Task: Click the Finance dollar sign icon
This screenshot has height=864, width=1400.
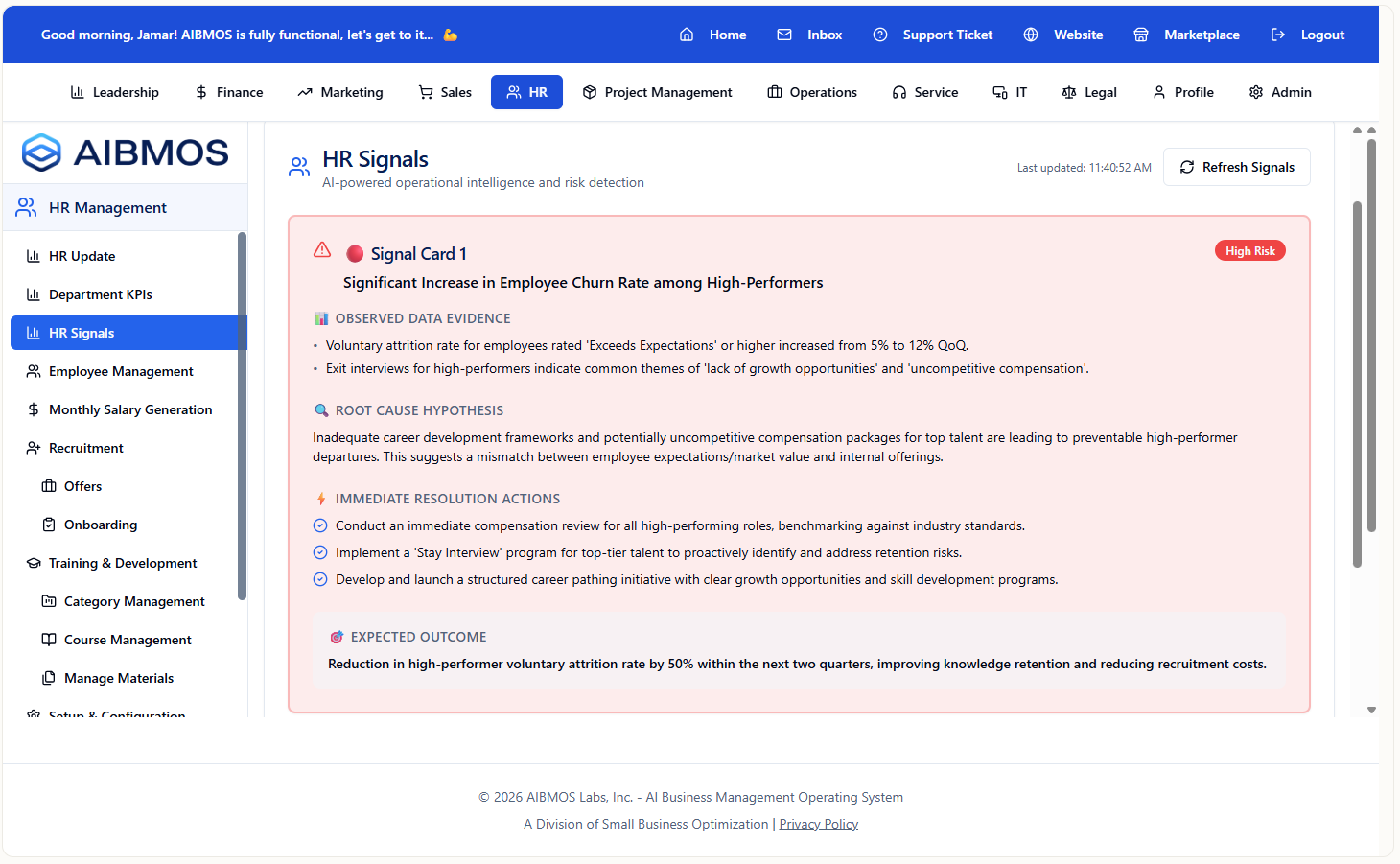Action: tap(201, 92)
